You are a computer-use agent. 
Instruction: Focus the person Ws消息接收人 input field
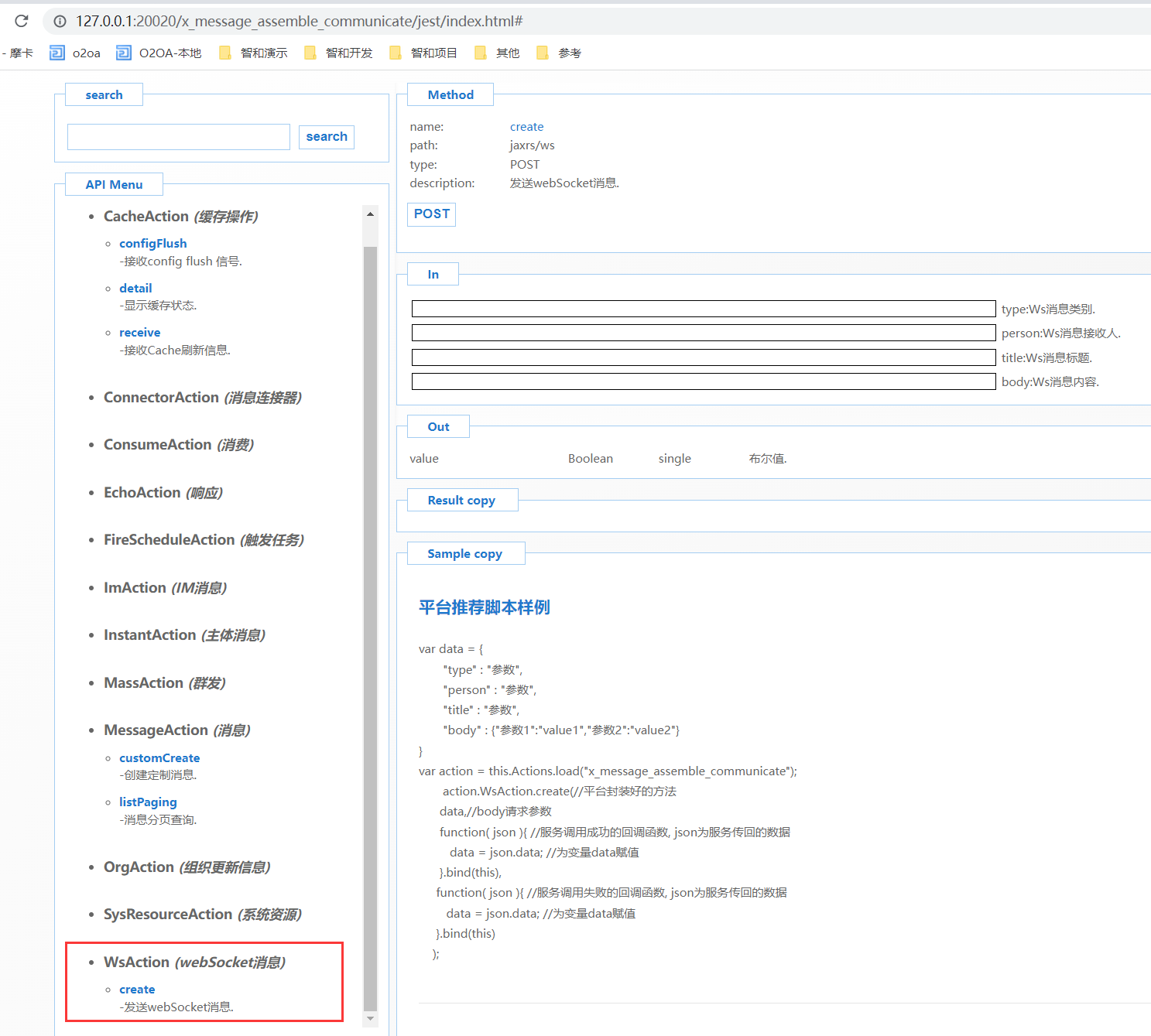(703, 333)
